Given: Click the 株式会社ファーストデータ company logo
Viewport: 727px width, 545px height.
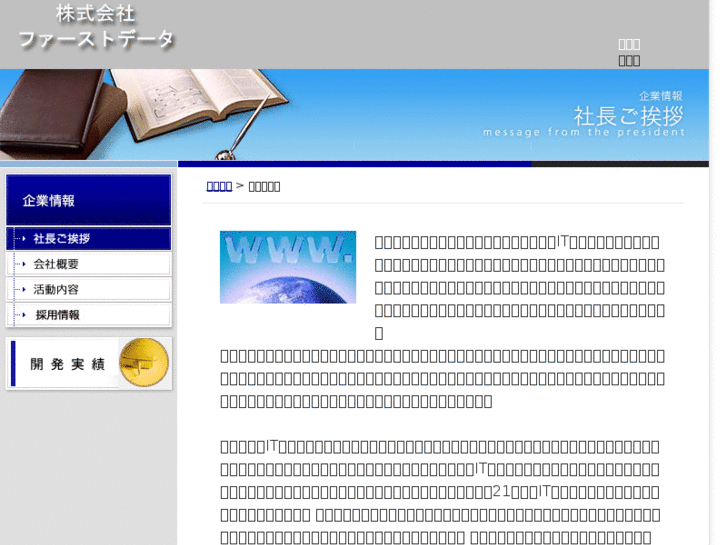Looking at the screenshot, I should coord(96,27).
